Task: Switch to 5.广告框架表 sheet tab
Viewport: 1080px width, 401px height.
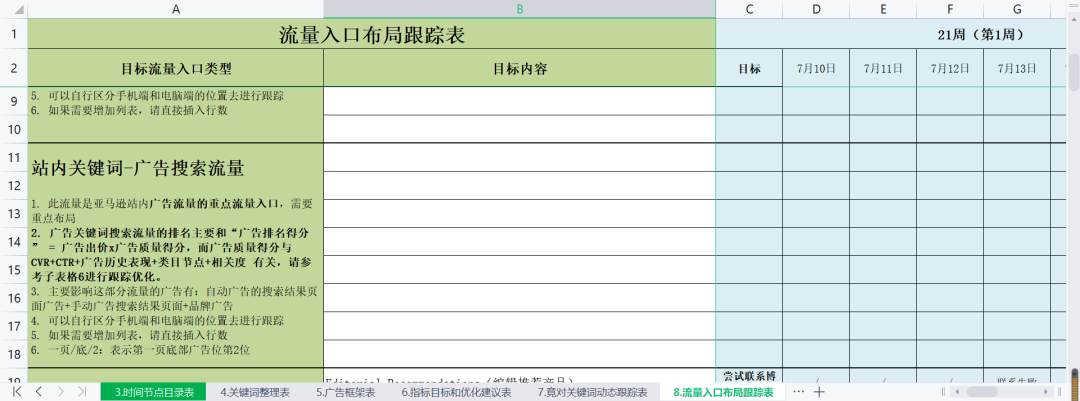Action: point(346,392)
